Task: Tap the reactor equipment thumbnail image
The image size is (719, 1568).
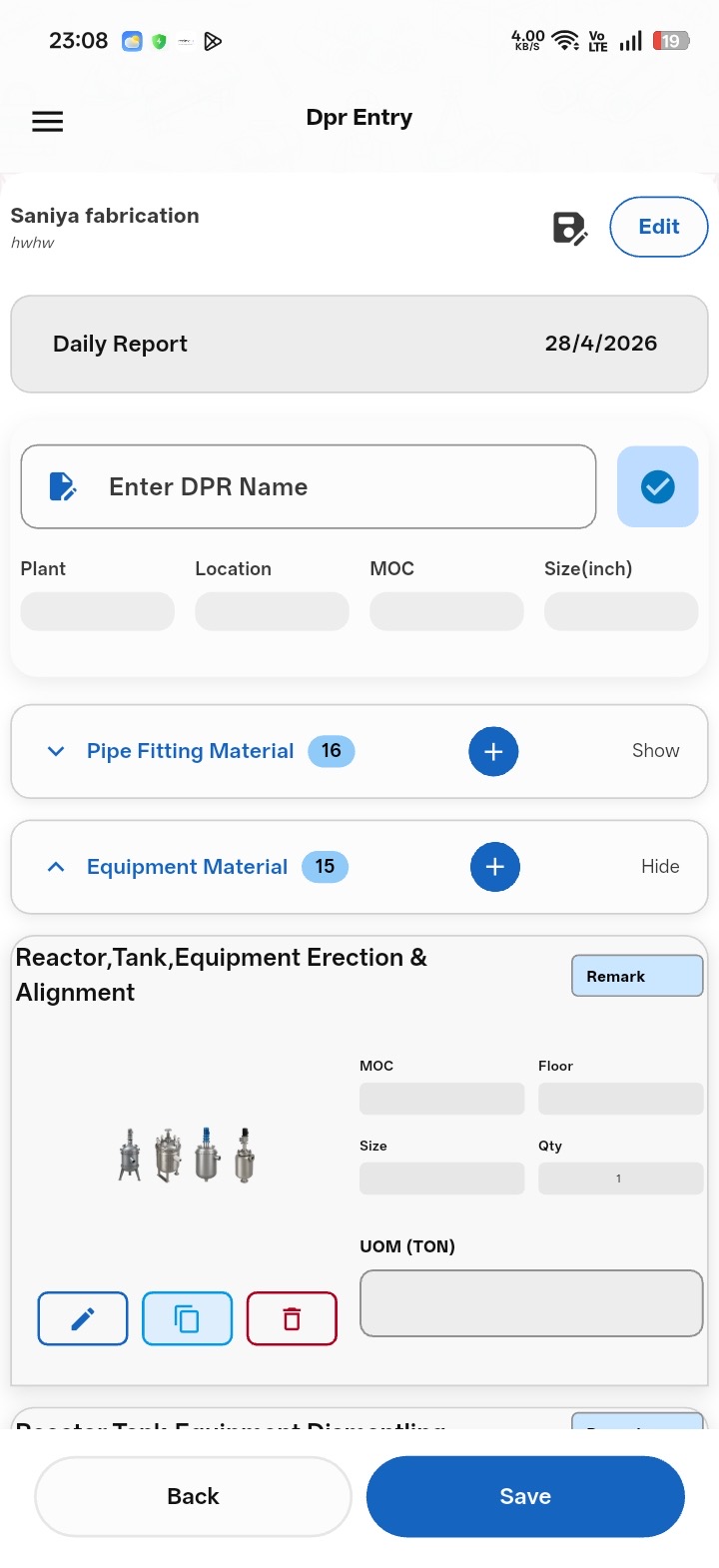Action: point(187,1156)
